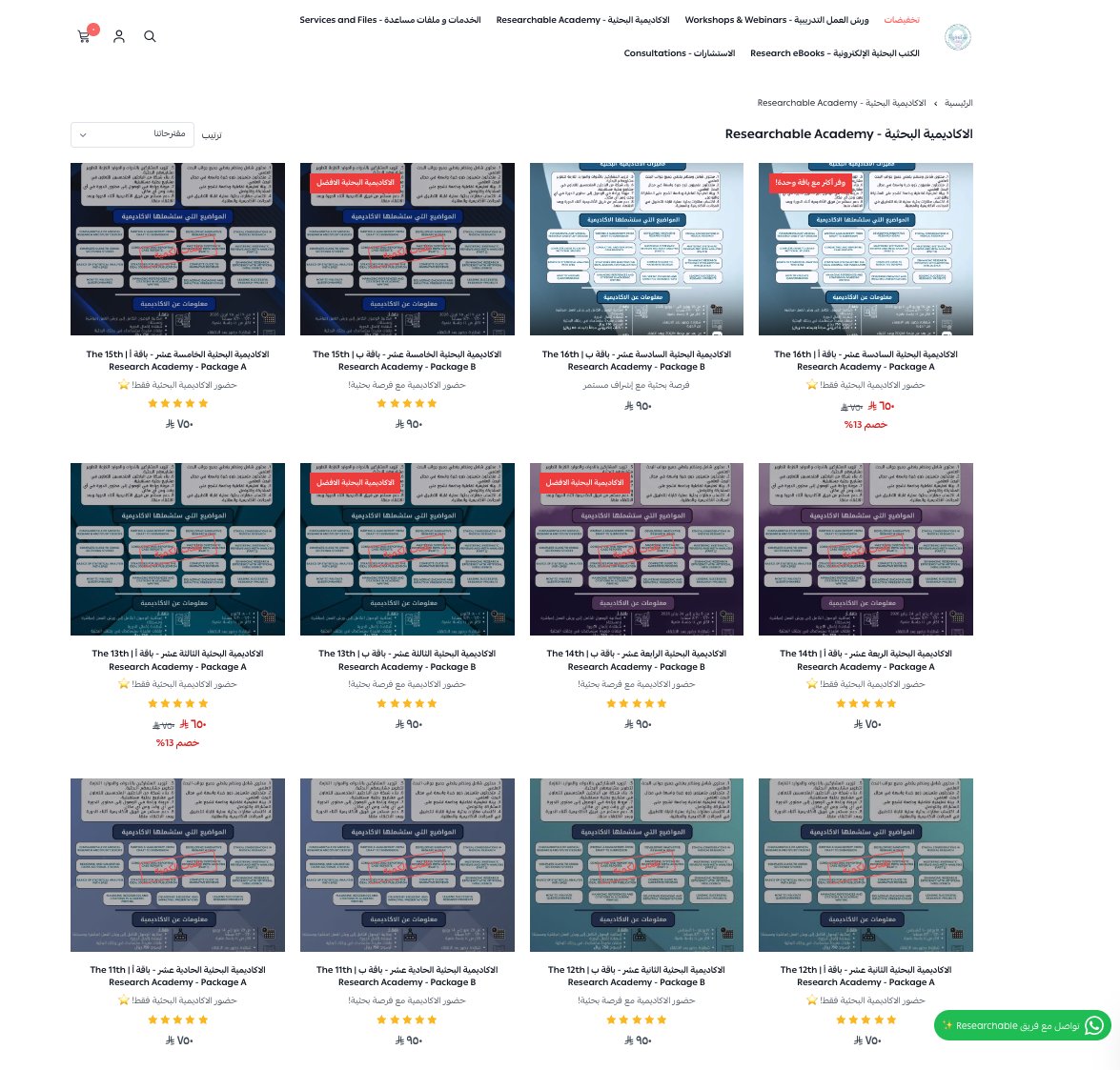The height and width of the screenshot is (1070, 1120).
Task: Click The 11th Package B title link
Action: pos(407,976)
